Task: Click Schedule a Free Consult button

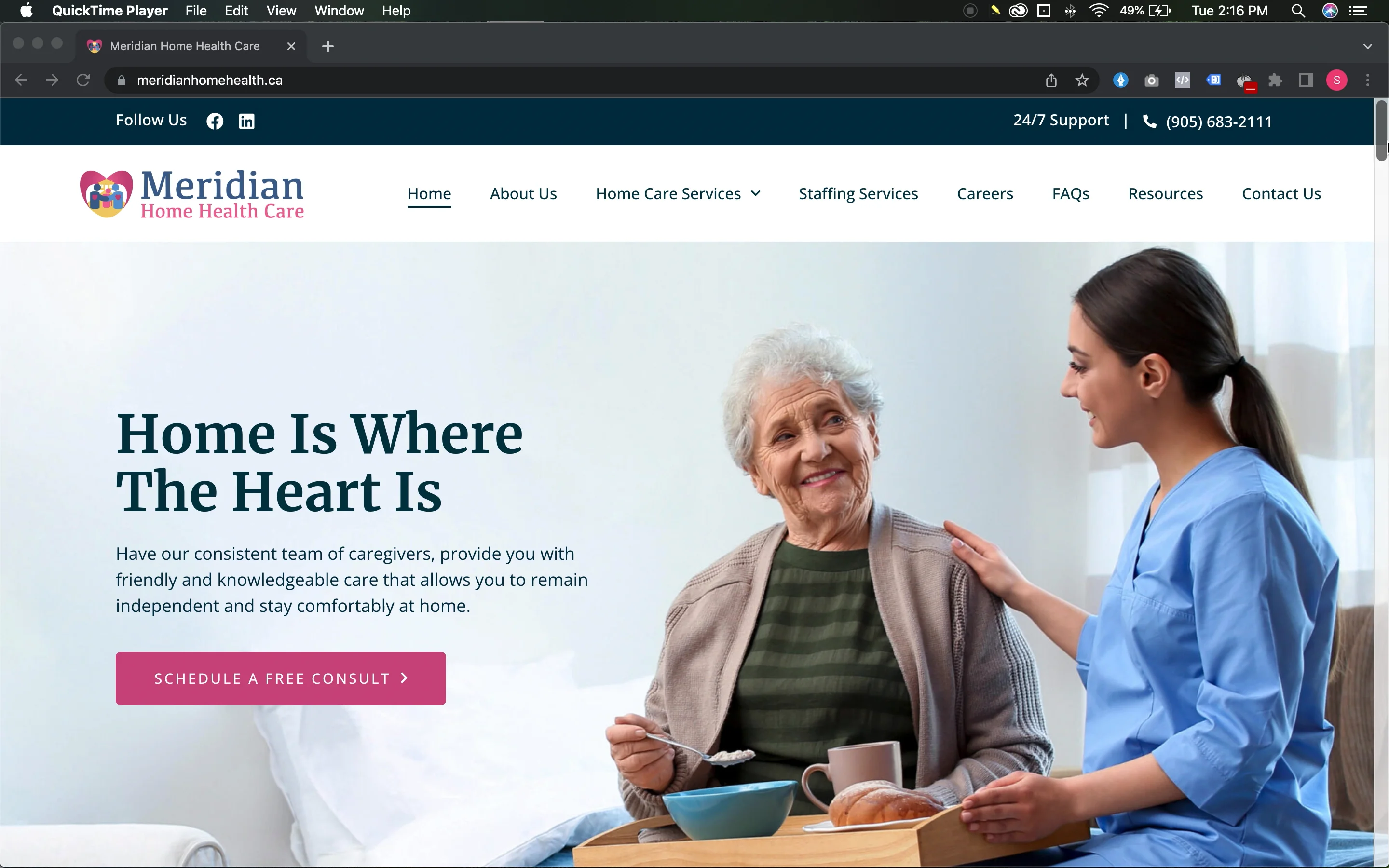Action: point(281,678)
